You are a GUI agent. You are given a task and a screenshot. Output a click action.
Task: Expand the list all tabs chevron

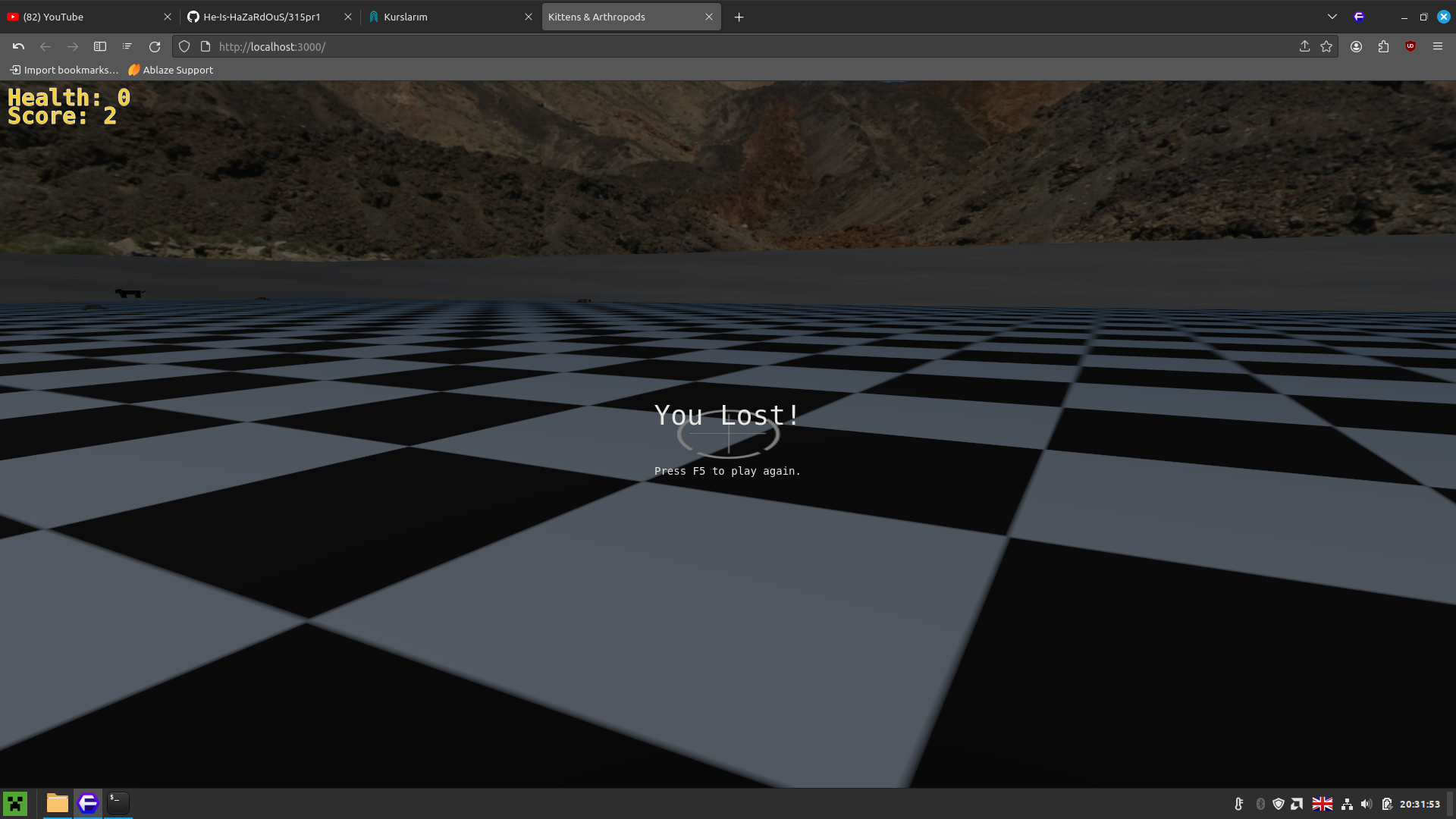[x=1332, y=17]
